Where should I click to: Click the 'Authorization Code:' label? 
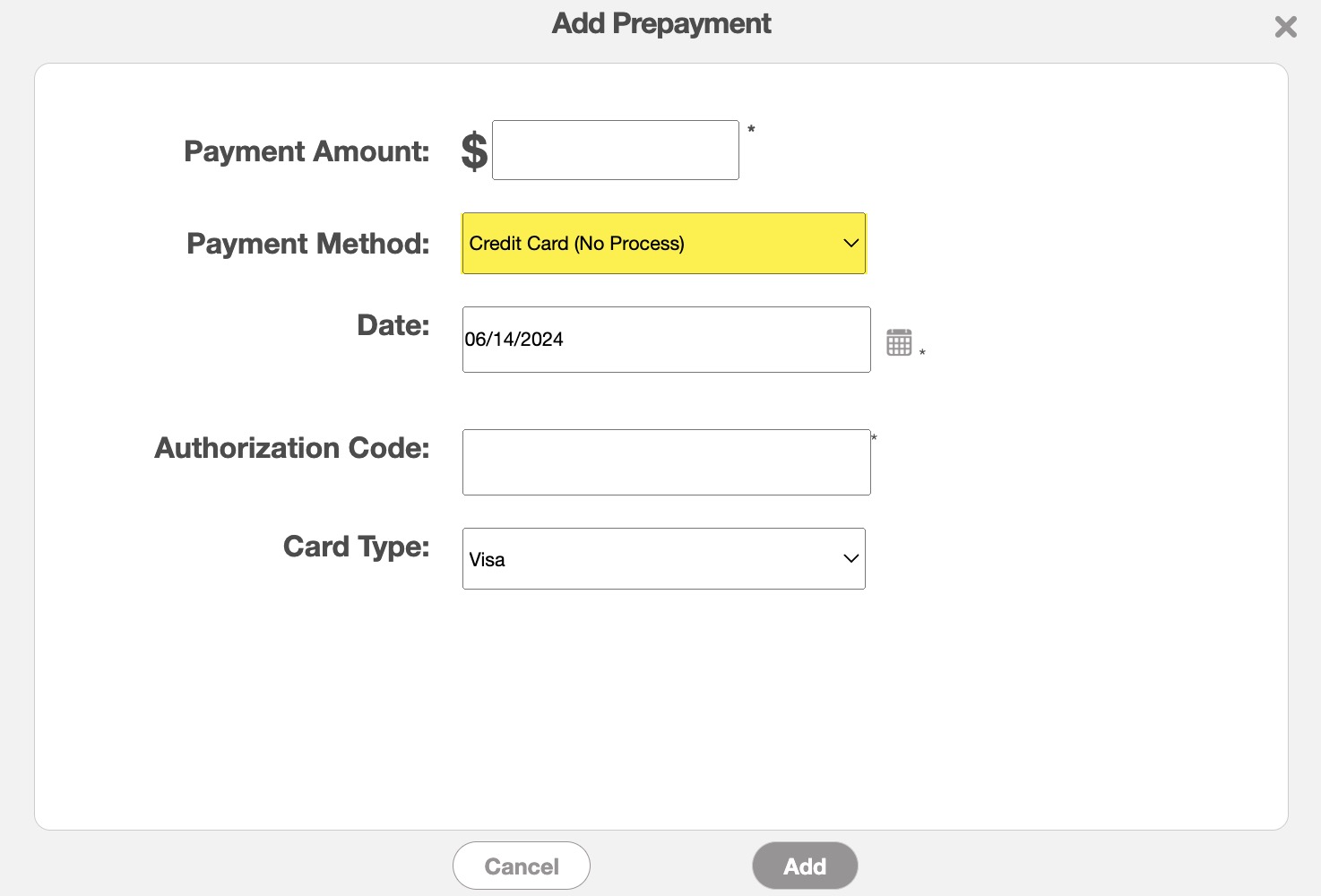pyautogui.click(x=291, y=448)
